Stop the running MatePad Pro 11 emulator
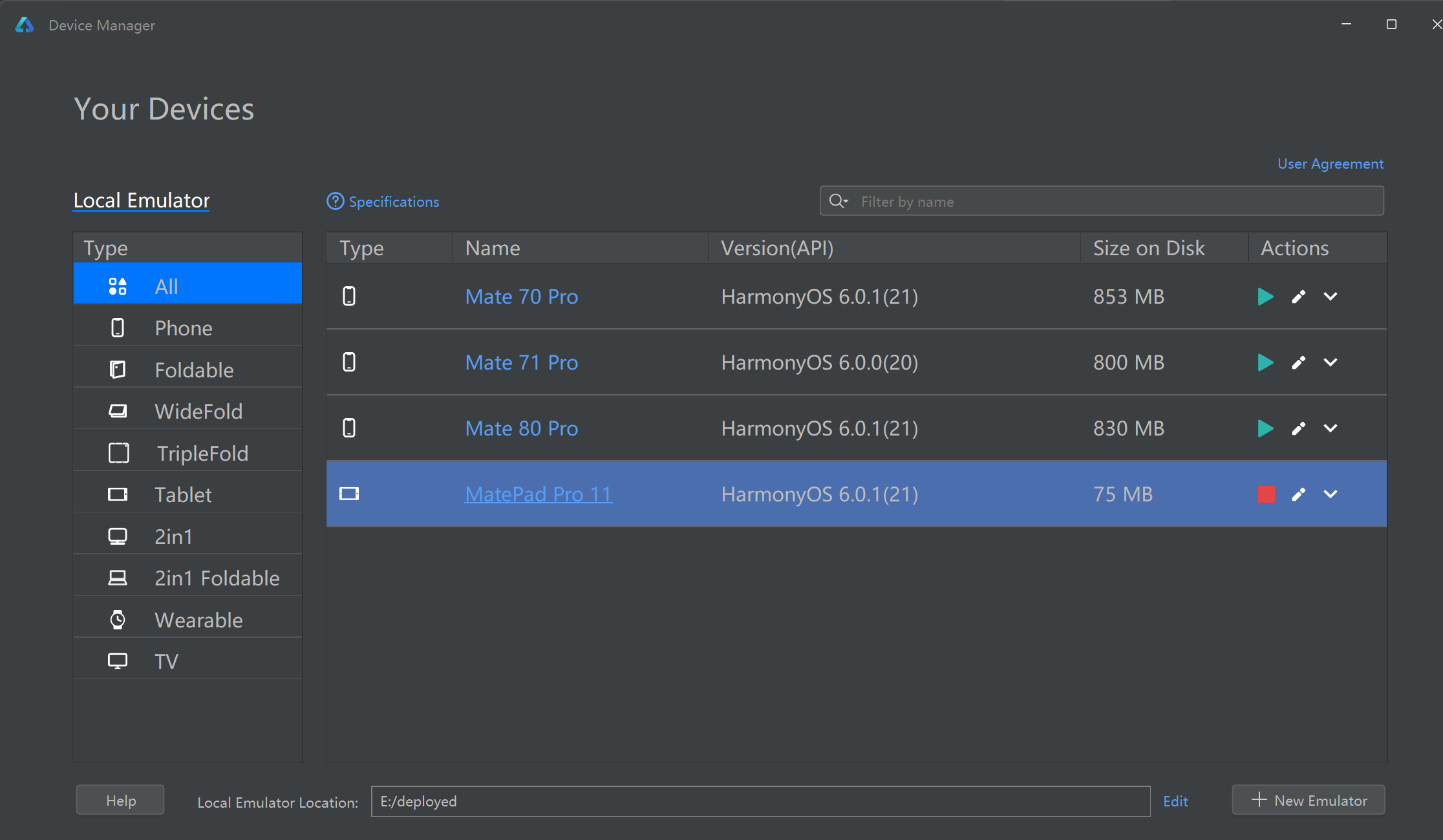The width and height of the screenshot is (1443, 840). [x=1266, y=494]
